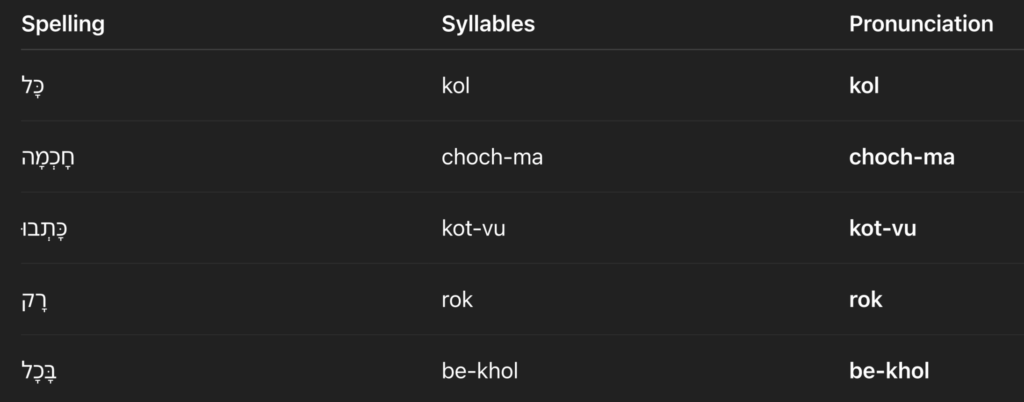Select 'rok' in the Syllables column
Viewport: 1024px width, 402px height.
(458, 300)
